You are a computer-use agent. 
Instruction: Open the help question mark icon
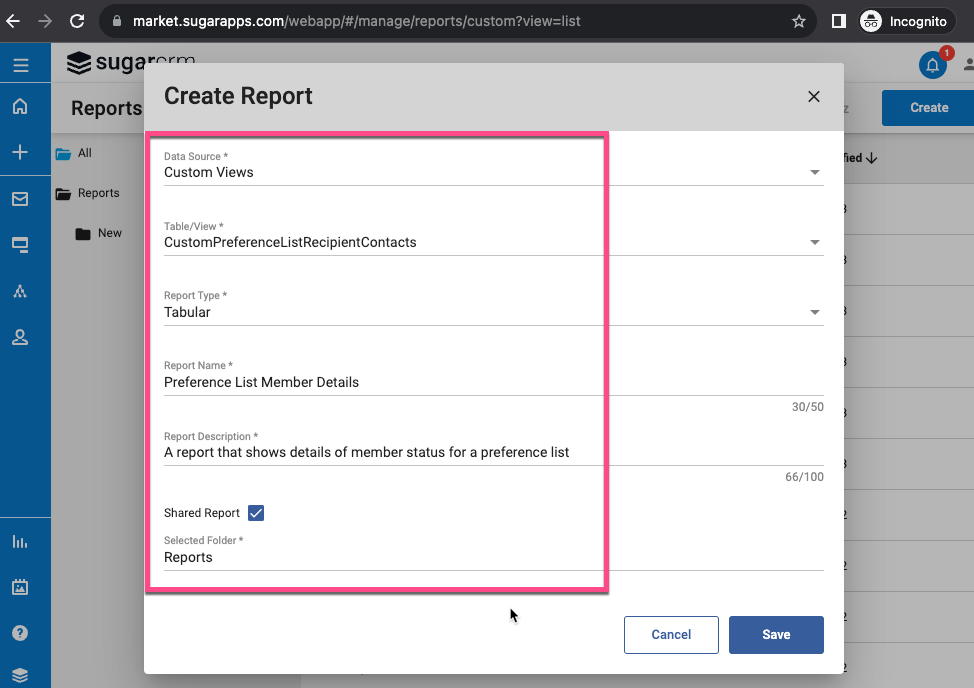(20, 633)
